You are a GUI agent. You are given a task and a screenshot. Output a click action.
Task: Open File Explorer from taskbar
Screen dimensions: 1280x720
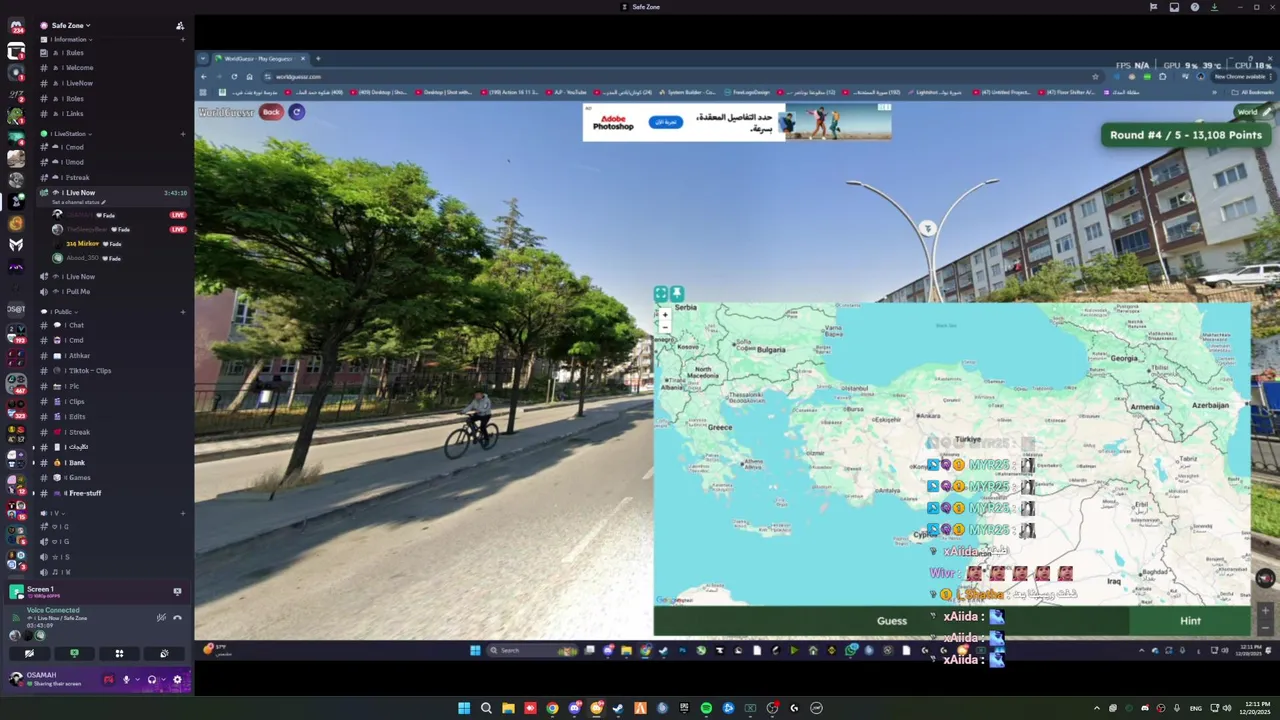(x=508, y=708)
